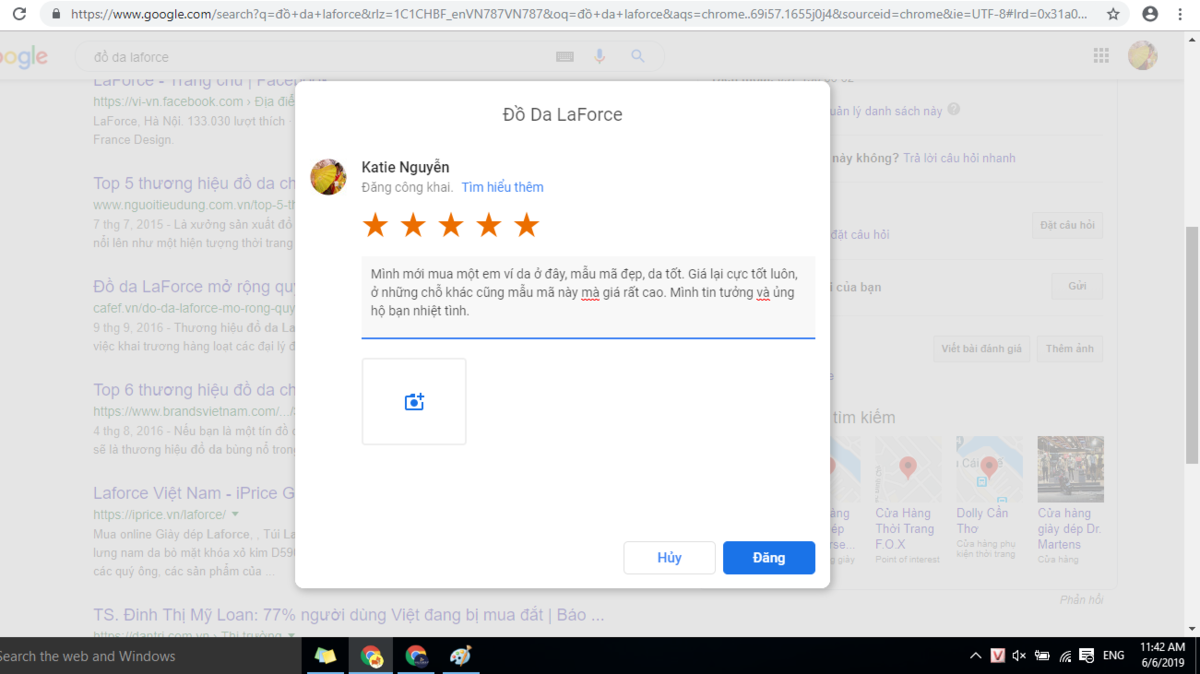Open 'TS. Đinh Thị Mỹ Loan' news result
Image resolution: width=1200 pixels, height=674 pixels.
tap(349, 615)
